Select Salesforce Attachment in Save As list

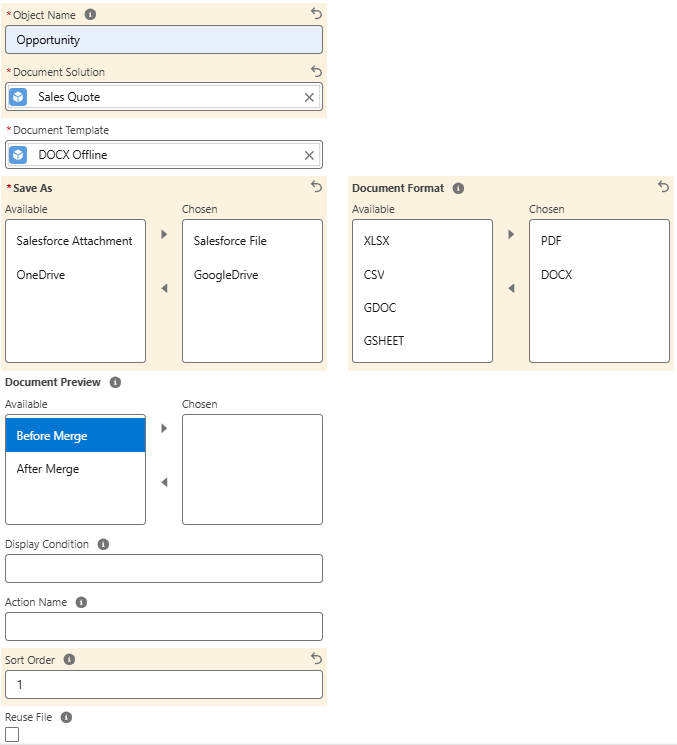(74, 241)
